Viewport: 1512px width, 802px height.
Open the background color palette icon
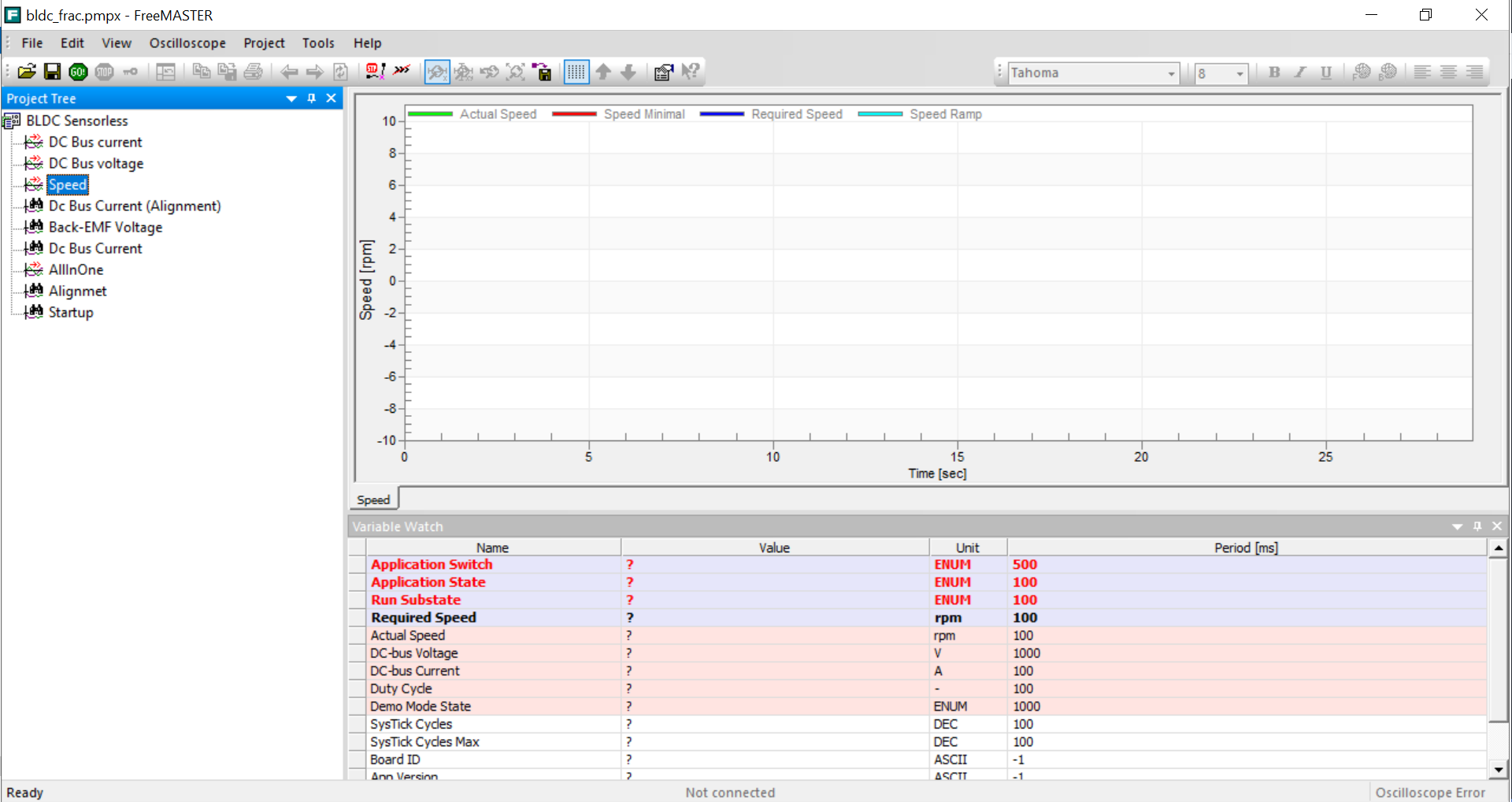pyautogui.click(x=1388, y=72)
